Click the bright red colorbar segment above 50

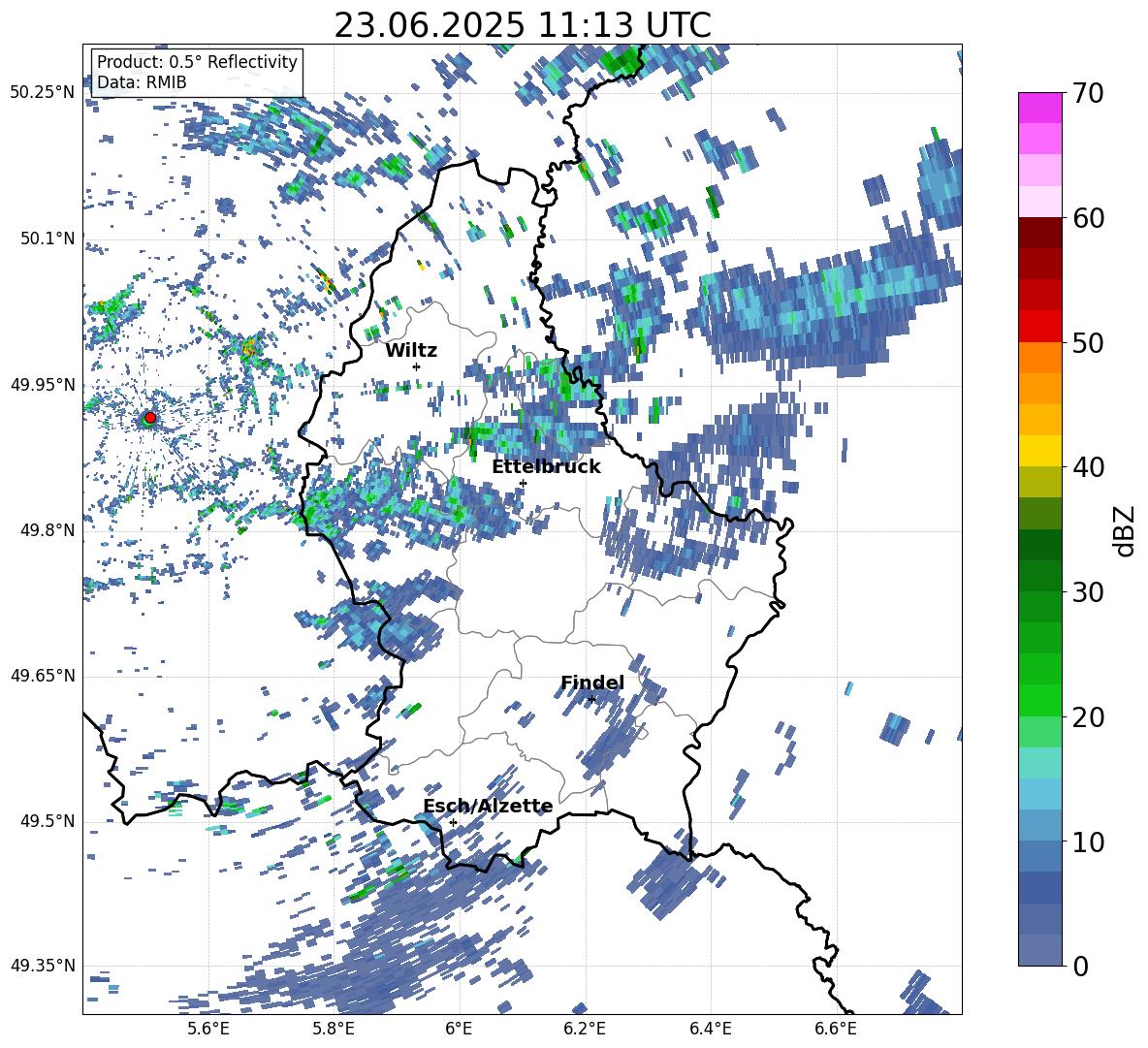click(x=1039, y=327)
